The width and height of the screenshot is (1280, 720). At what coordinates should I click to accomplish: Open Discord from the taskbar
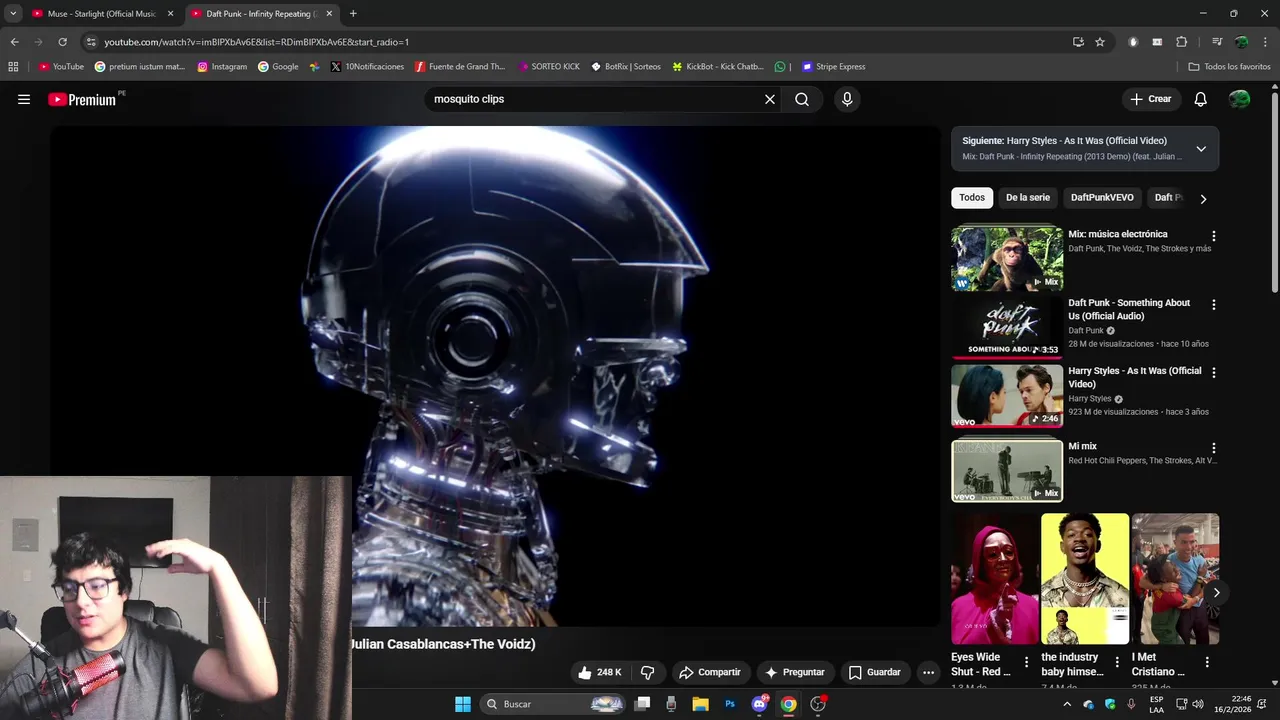(x=760, y=704)
